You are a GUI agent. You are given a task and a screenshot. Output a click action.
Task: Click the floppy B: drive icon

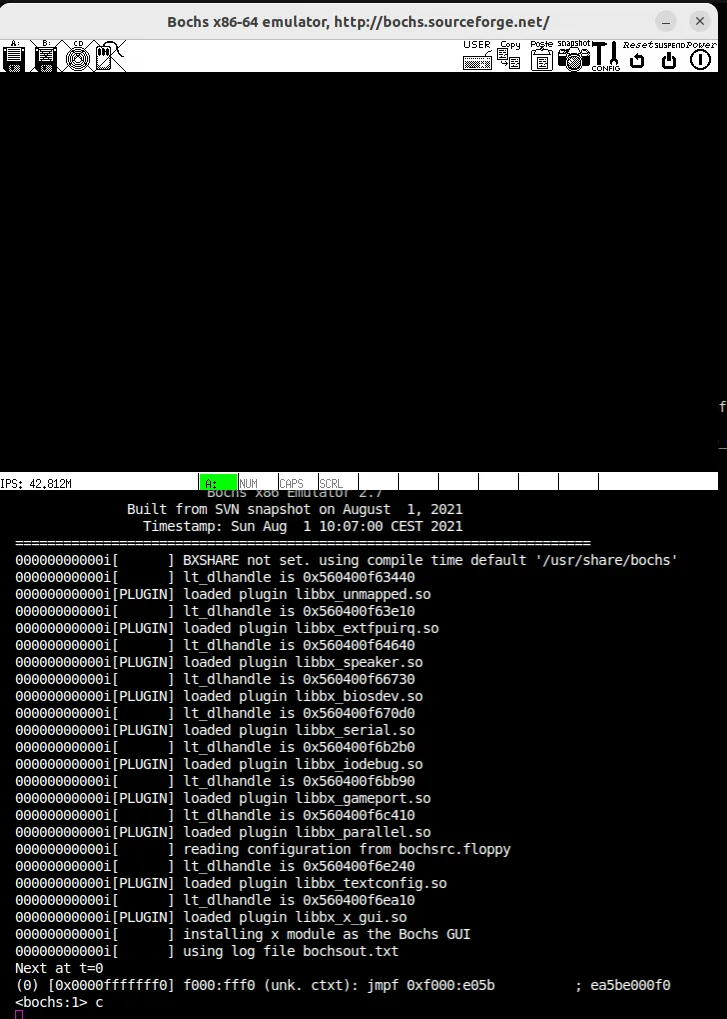coord(45,56)
